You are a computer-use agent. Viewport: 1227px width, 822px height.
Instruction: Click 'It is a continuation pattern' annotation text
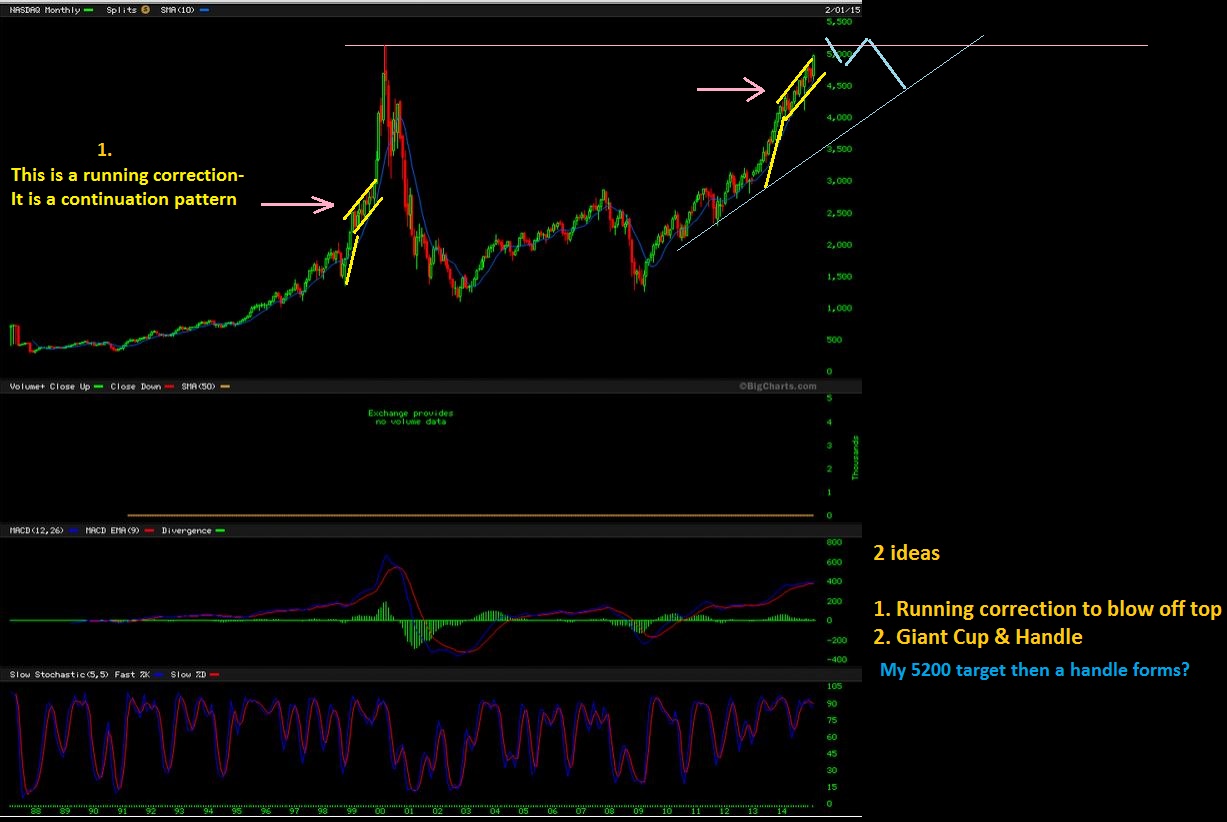coord(123,199)
